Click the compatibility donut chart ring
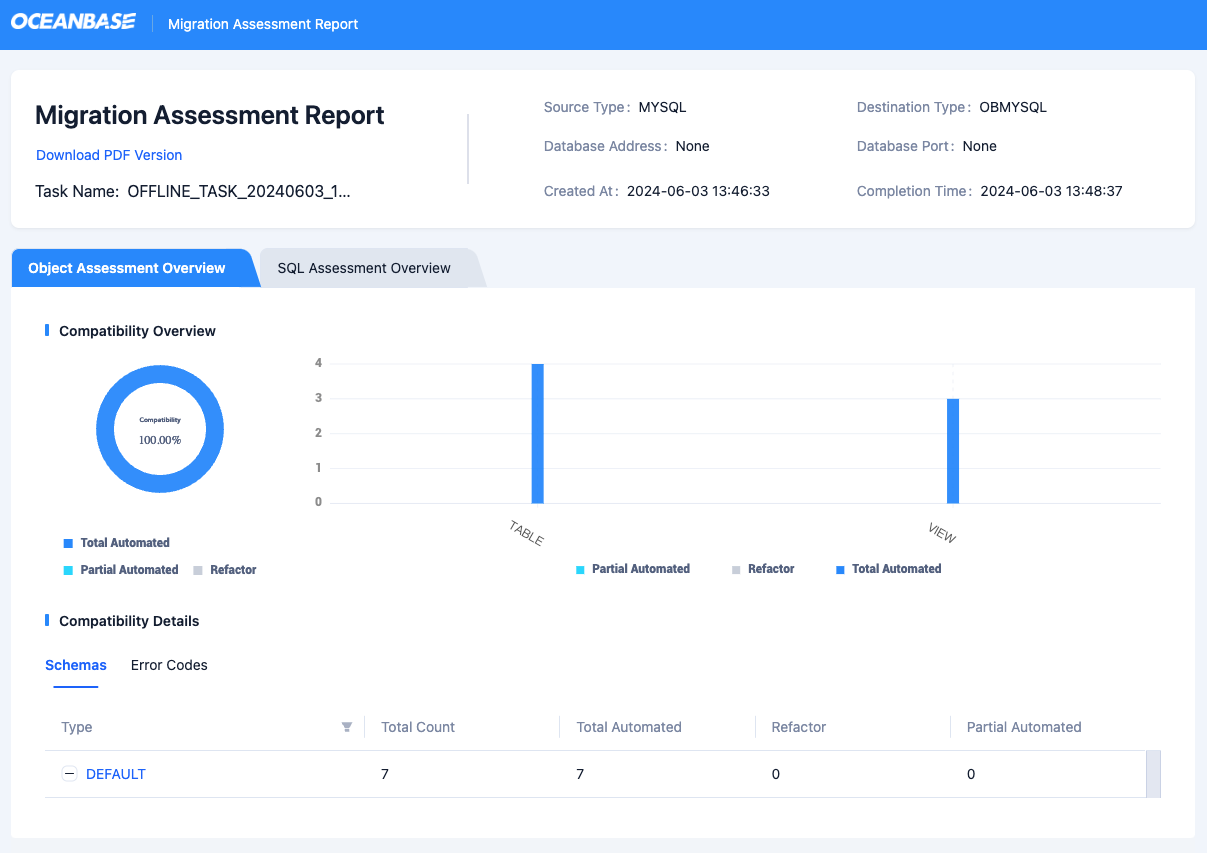The height and width of the screenshot is (853, 1207). click(x=106, y=430)
